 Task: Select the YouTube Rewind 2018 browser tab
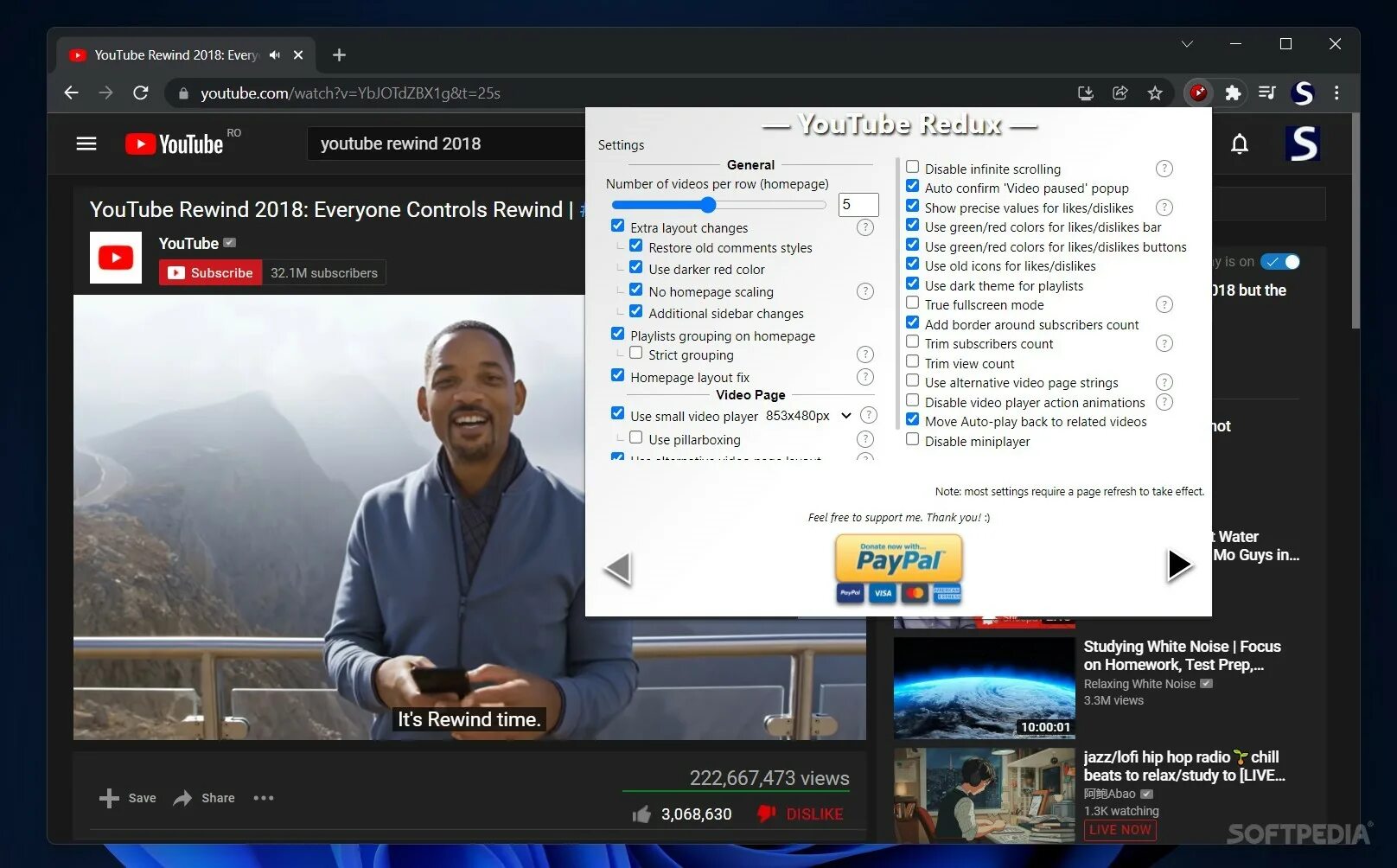[x=186, y=55]
